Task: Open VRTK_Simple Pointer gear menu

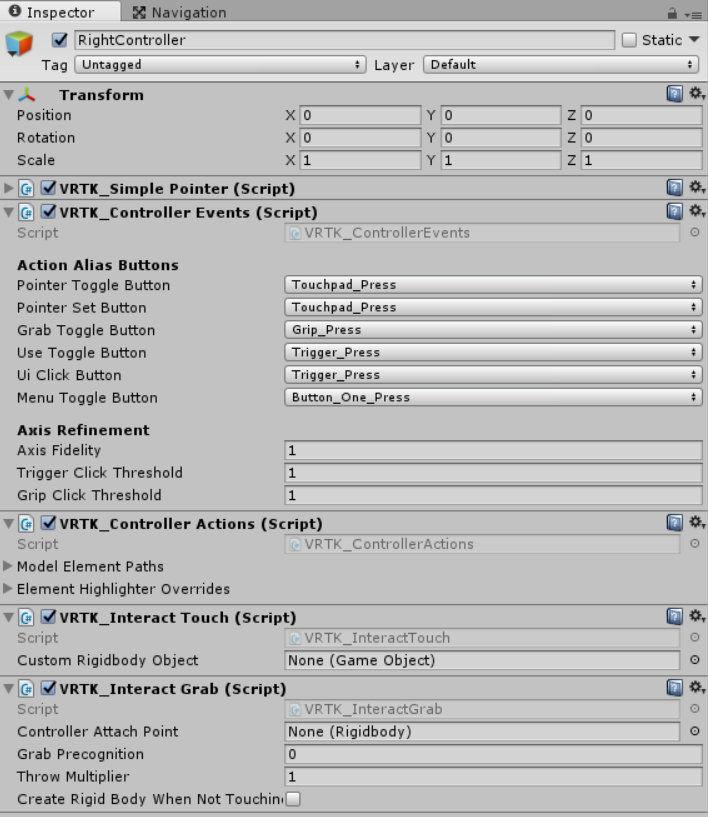Action: point(697,187)
